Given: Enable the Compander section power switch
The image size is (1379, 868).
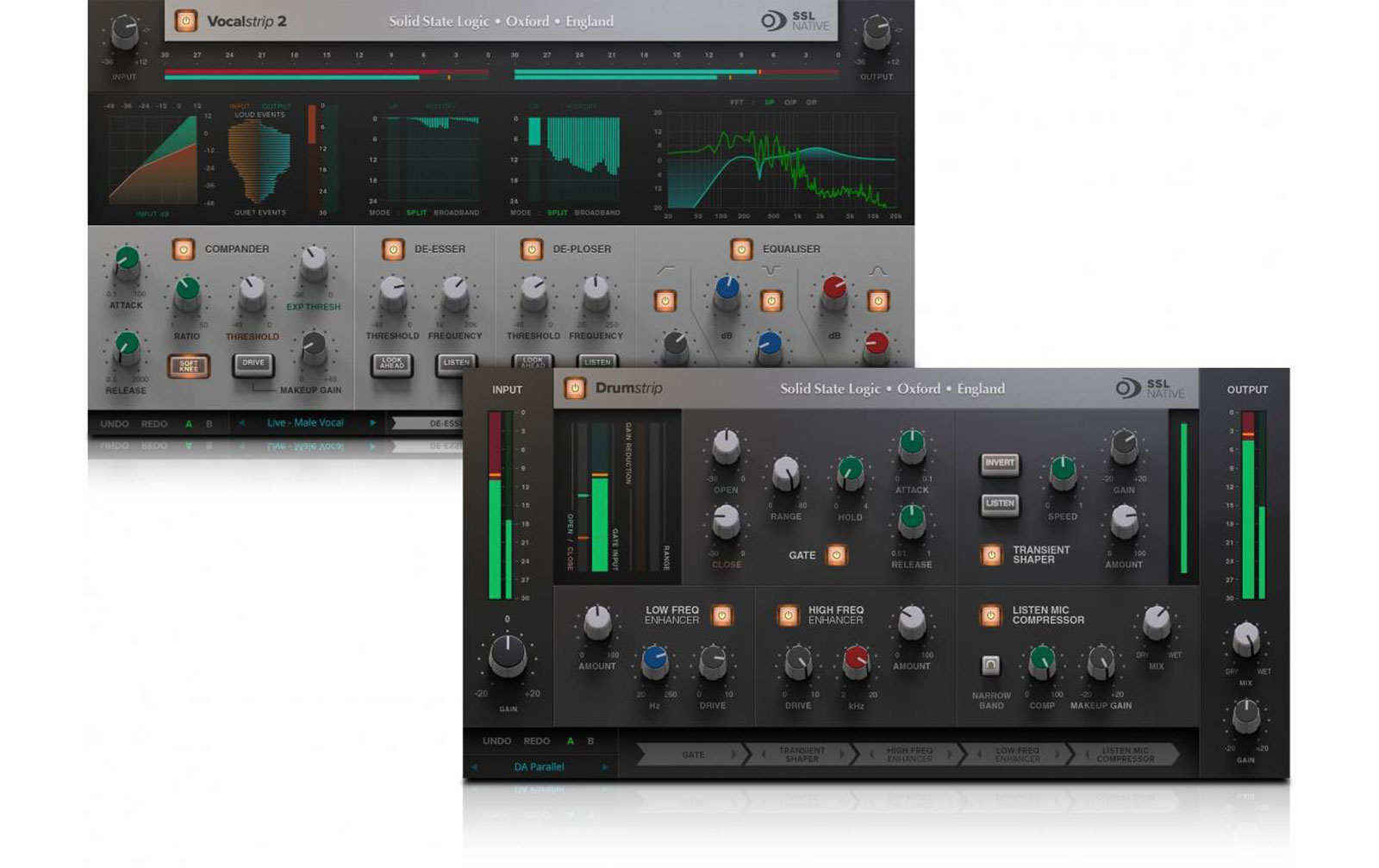Looking at the screenshot, I should (183, 249).
